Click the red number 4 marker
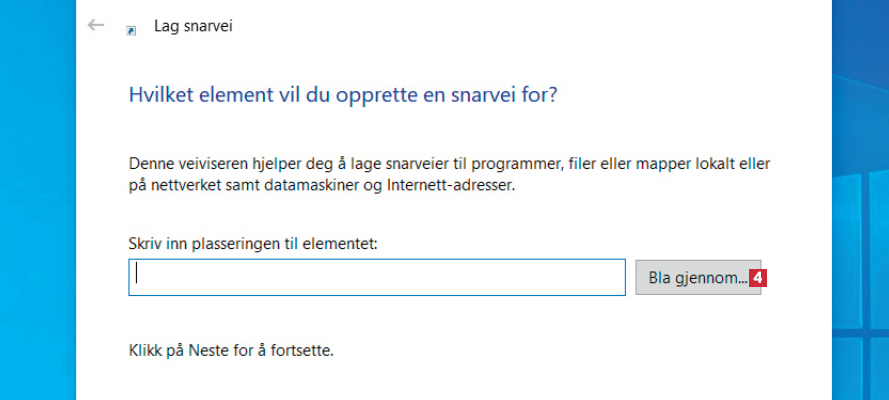Screen dimensions: 889x400 pyautogui.click(x=758, y=277)
